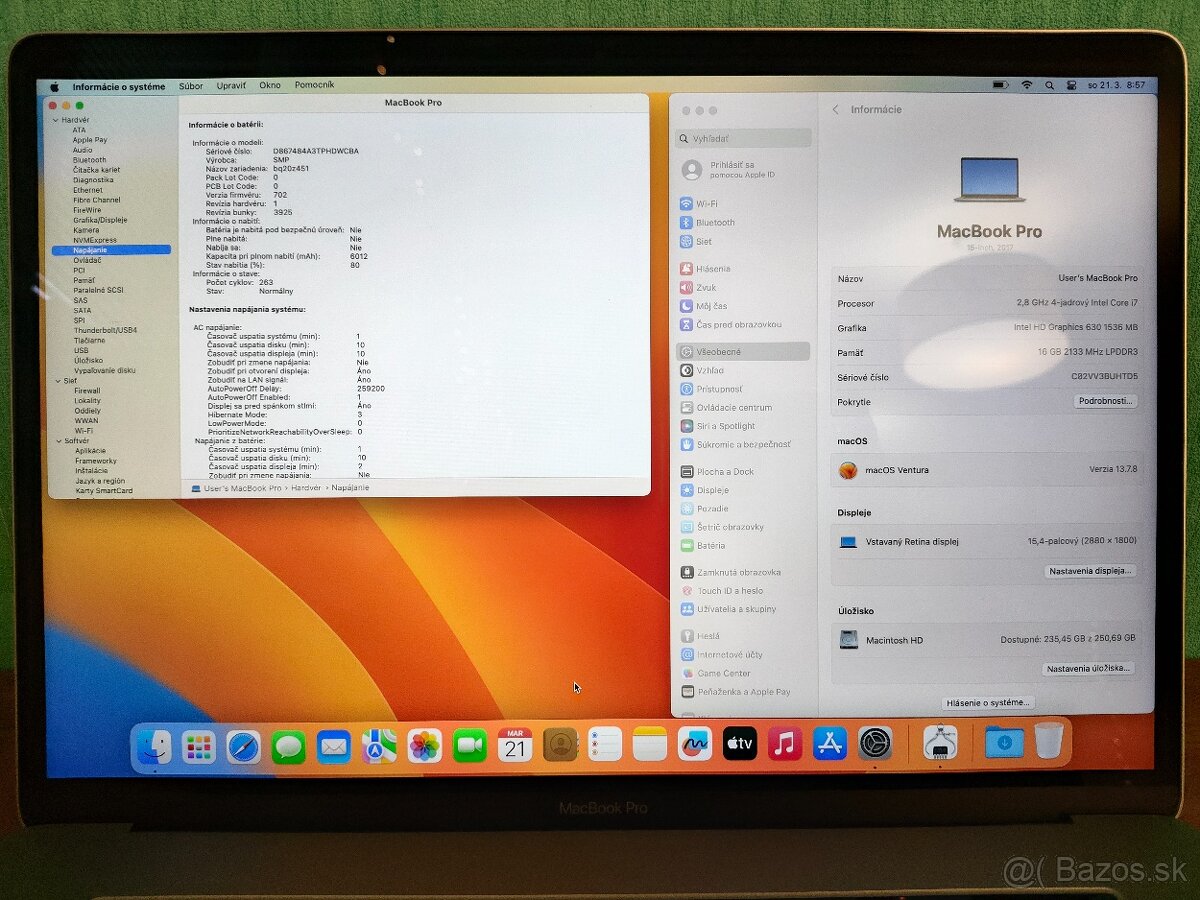Collapse the Hardvér section
The width and height of the screenshot is (1200, 900).
click(x=57, y=119)
